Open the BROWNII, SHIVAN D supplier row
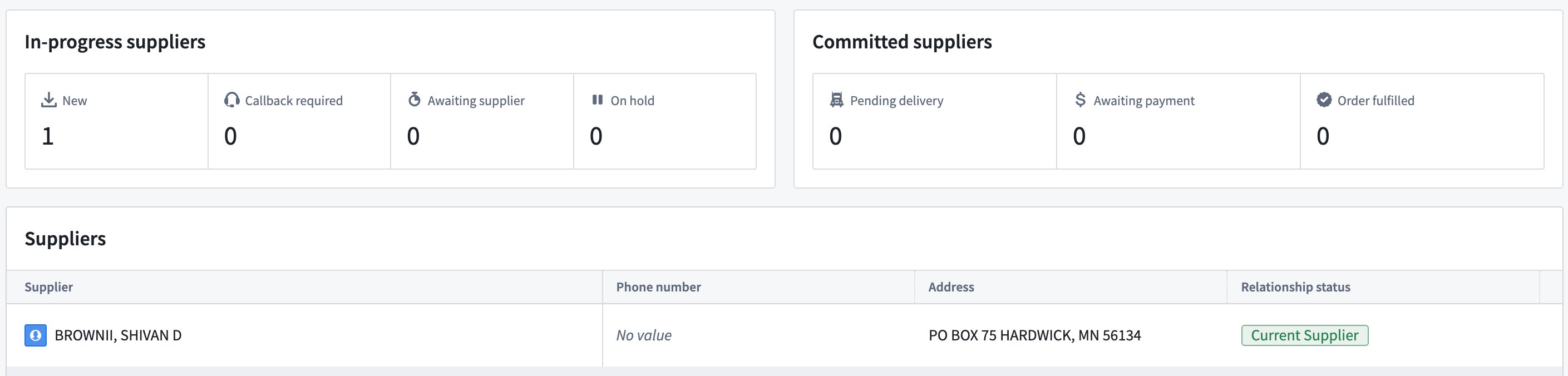This screenshot has height=376, width=1568. (118, 335)
